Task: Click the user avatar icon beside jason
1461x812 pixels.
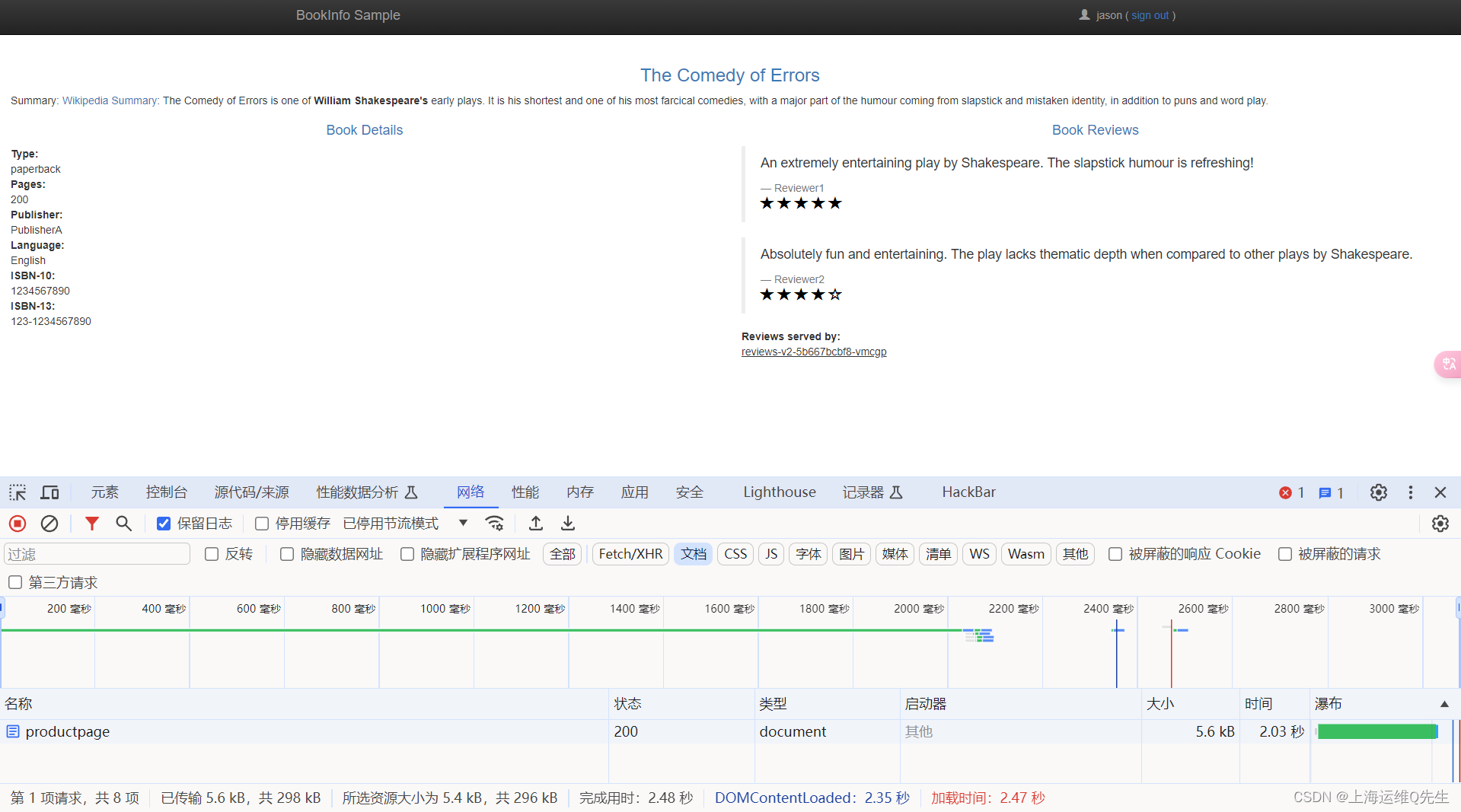Action: [x=1085, y=15]
